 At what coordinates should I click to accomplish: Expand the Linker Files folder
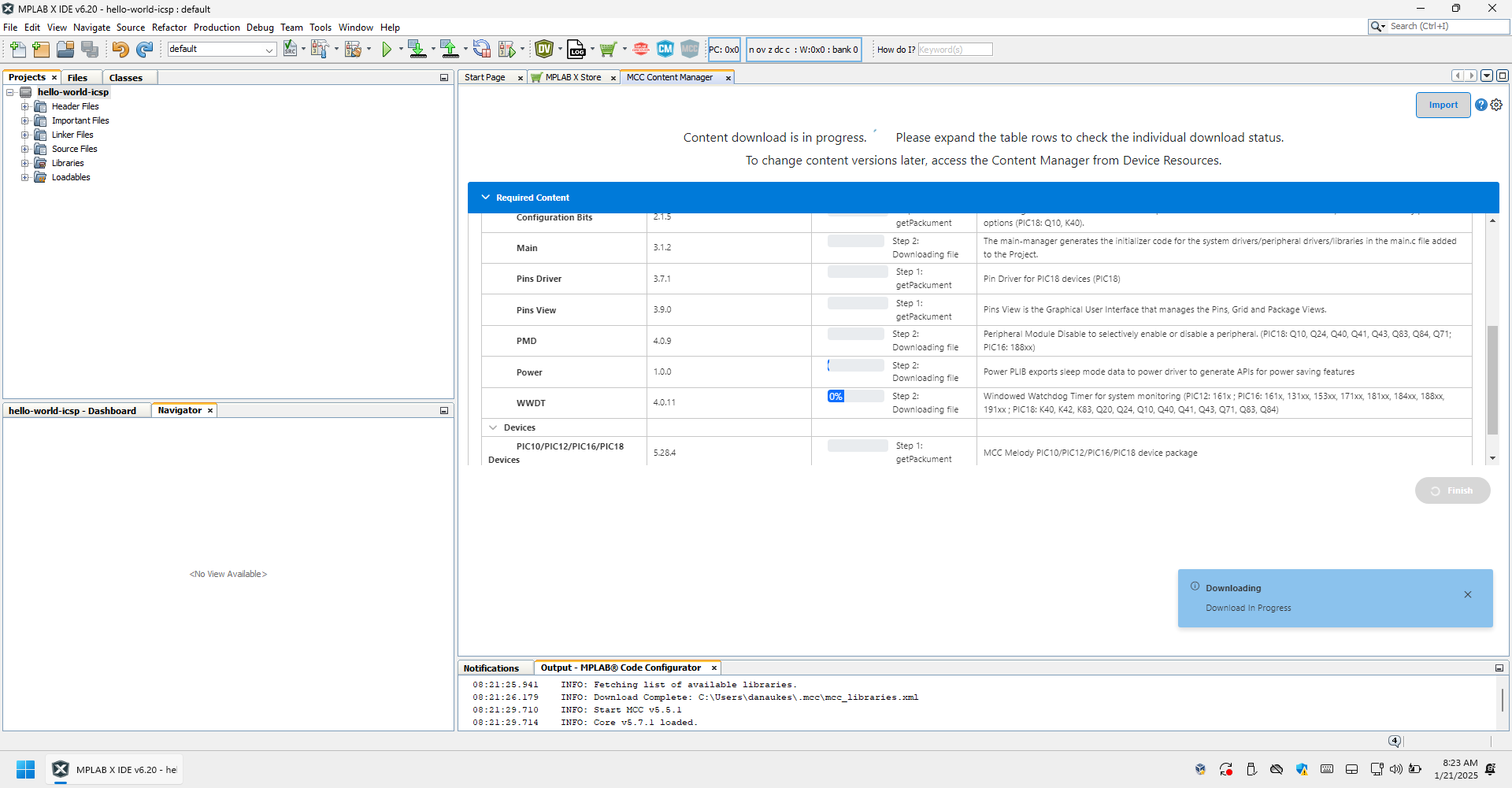tap(25, 135)
